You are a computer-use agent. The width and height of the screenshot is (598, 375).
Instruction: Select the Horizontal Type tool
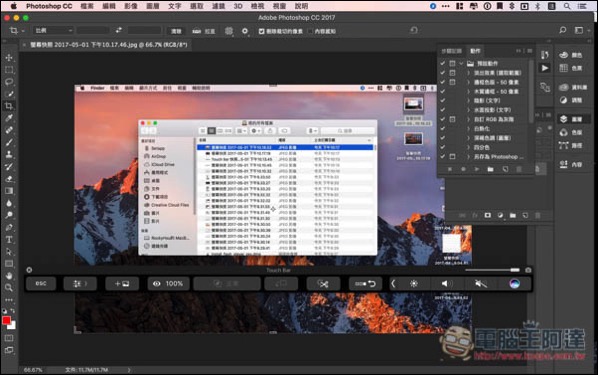(9, 240)
